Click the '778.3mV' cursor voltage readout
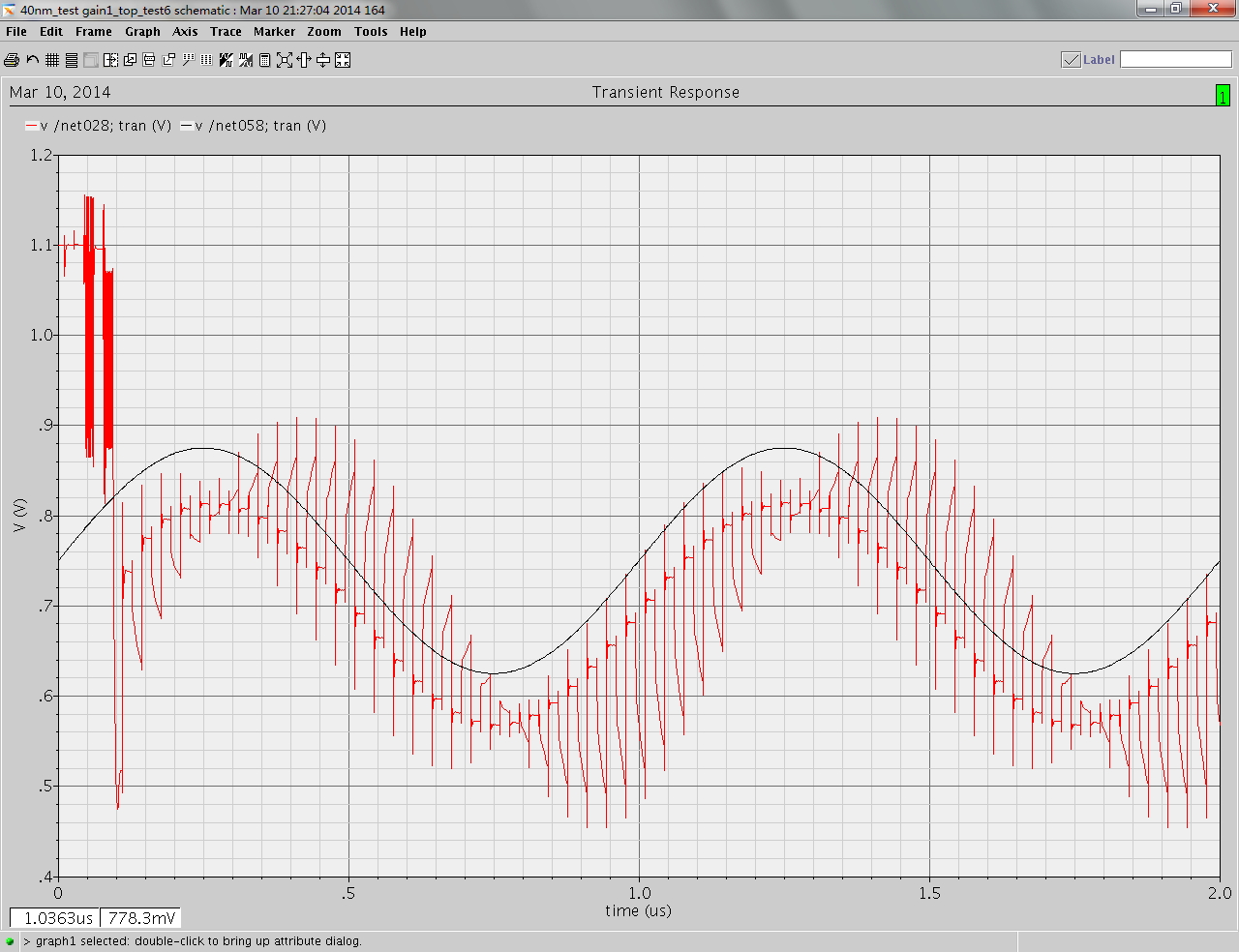The width and height of the screenshot is (1239, 952). [141, 918]
